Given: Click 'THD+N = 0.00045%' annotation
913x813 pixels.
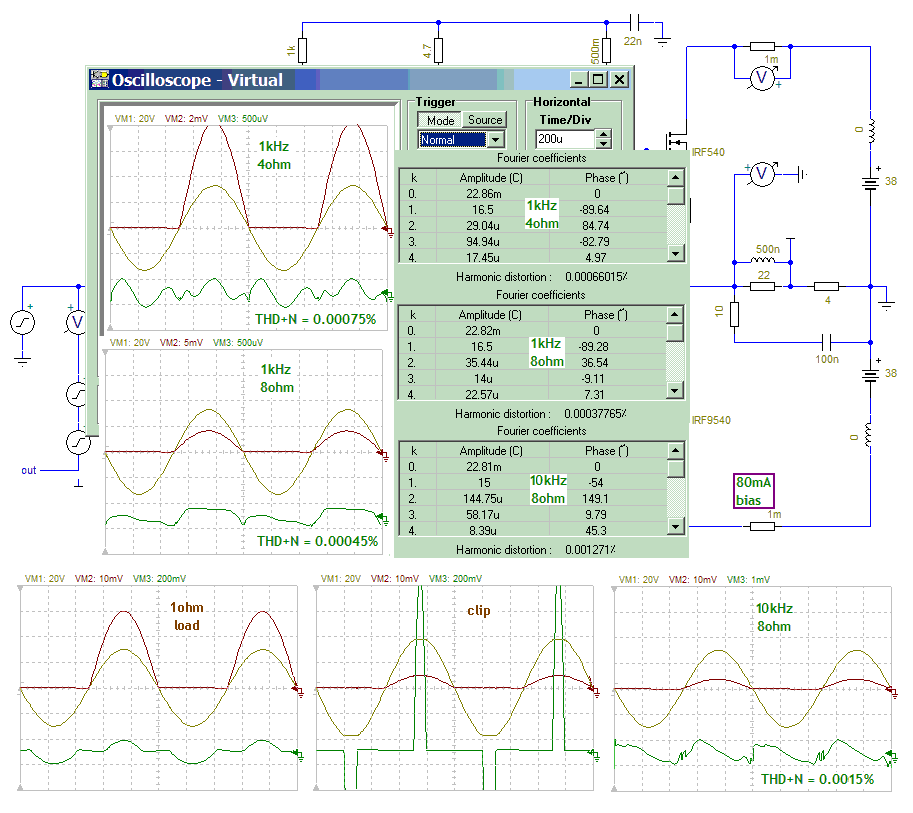Looking at the screenshot, I should tap(317, 541).
